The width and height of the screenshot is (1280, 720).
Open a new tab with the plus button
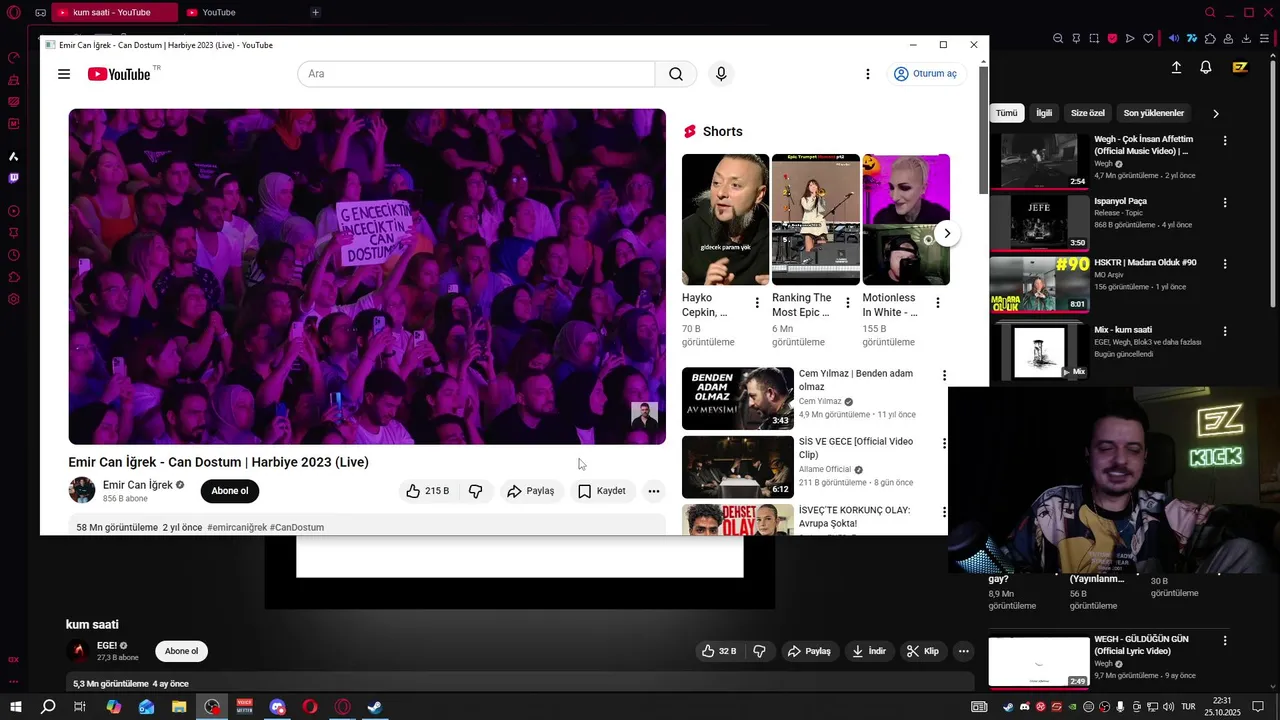pyautogui.click(x=315, y=12)
